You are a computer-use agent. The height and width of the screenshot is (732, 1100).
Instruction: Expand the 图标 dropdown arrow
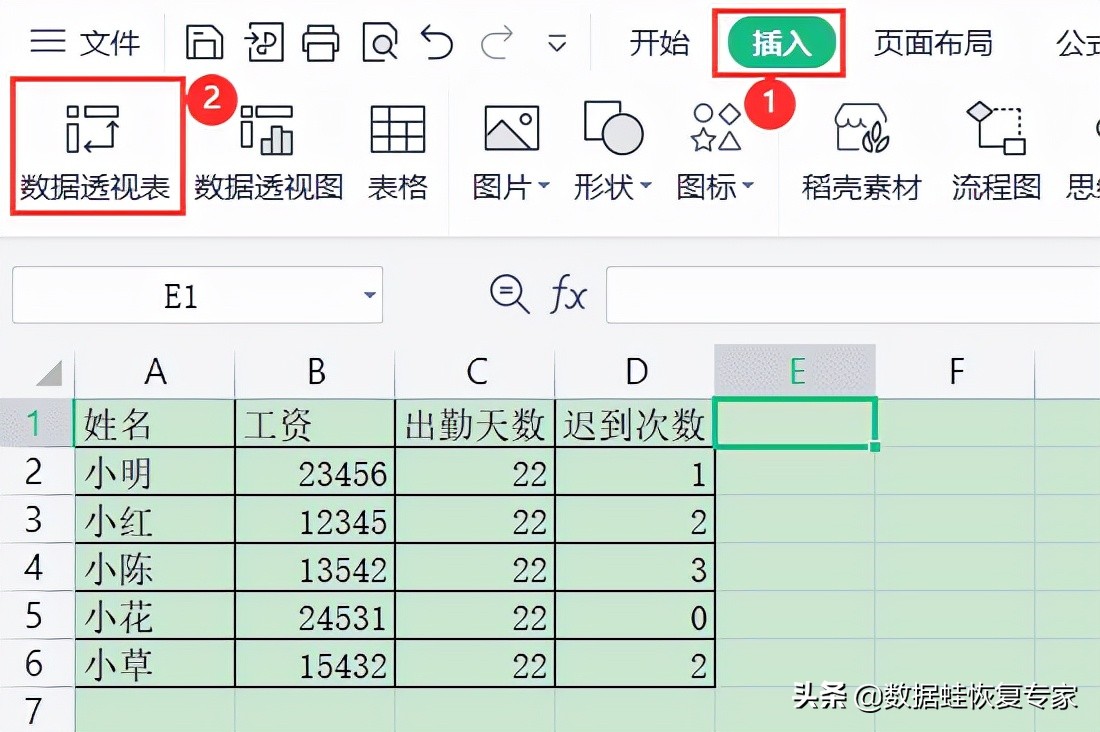tap(748, 186)
